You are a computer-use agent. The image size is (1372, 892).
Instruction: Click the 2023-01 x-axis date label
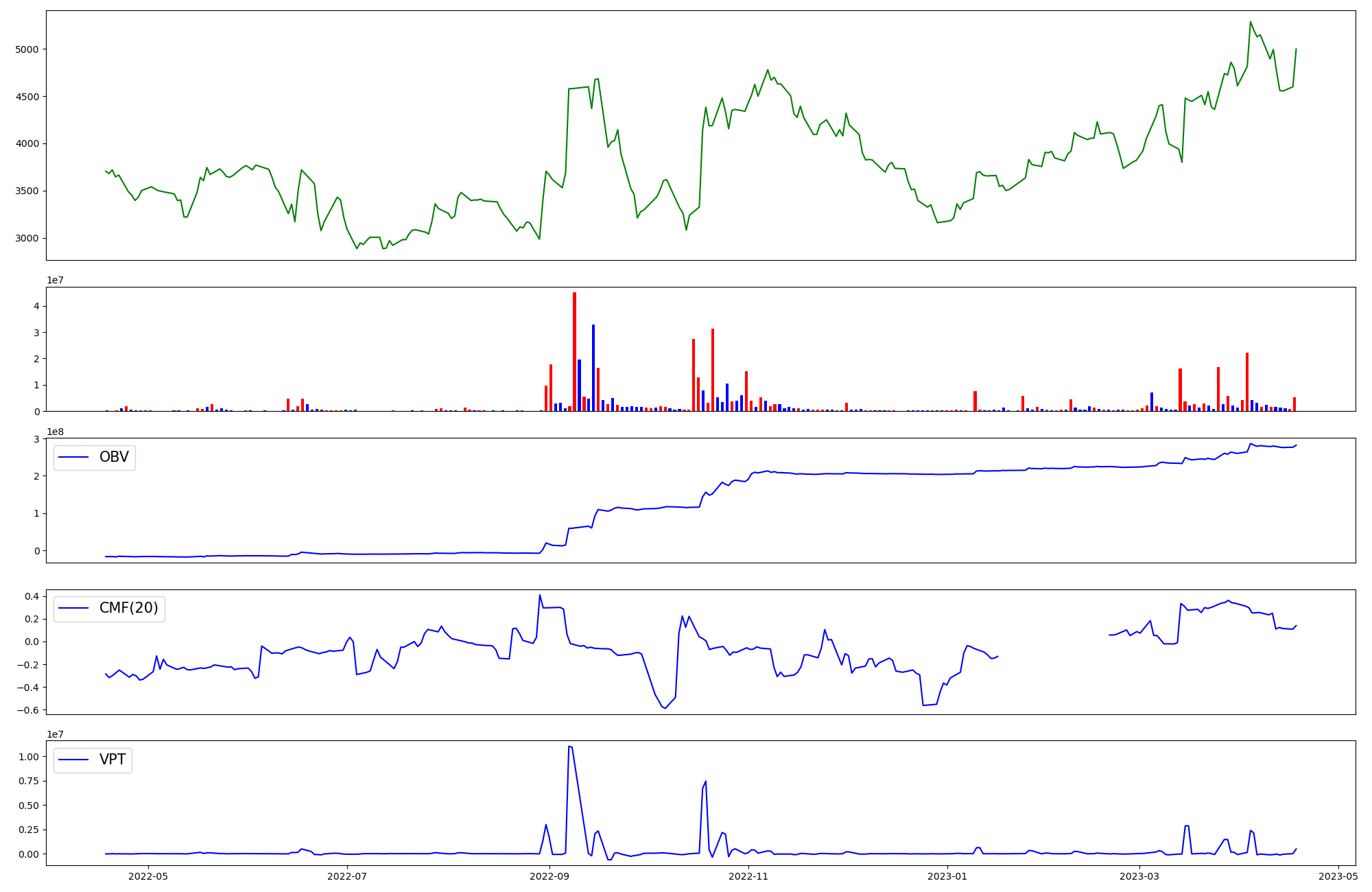pos(947,876)
